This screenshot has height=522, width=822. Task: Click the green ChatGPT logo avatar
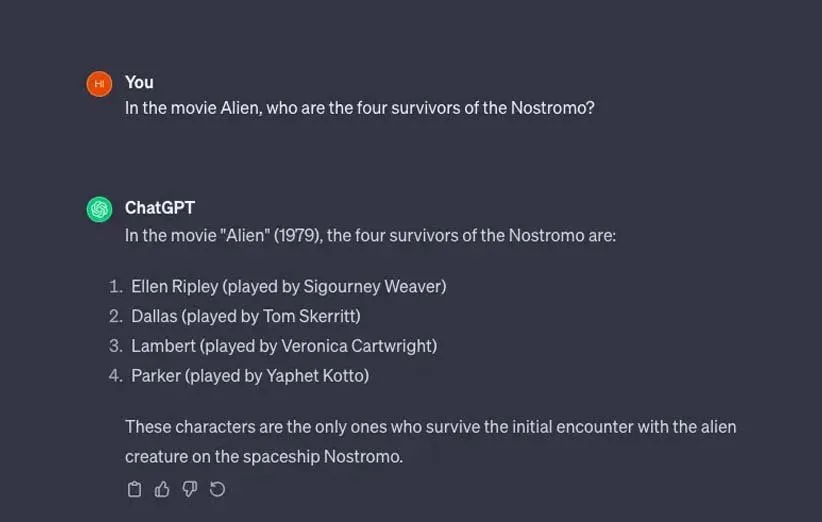click(x=99, y=209)
